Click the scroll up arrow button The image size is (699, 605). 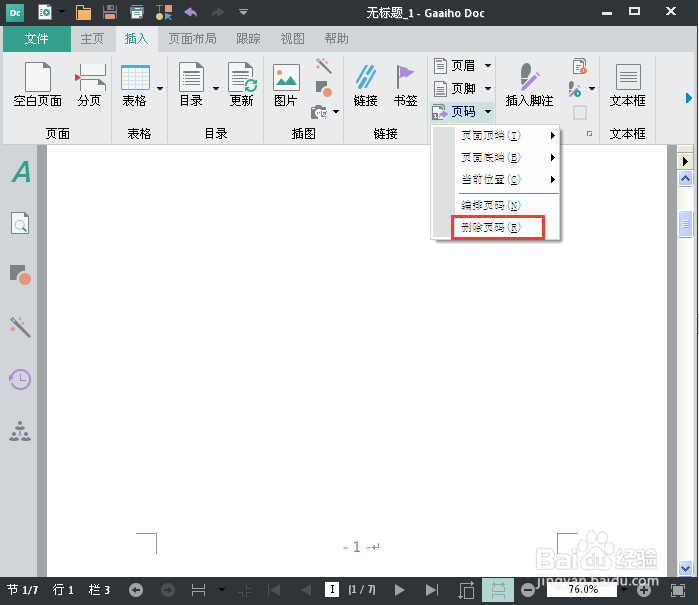(x=685, y=179)
